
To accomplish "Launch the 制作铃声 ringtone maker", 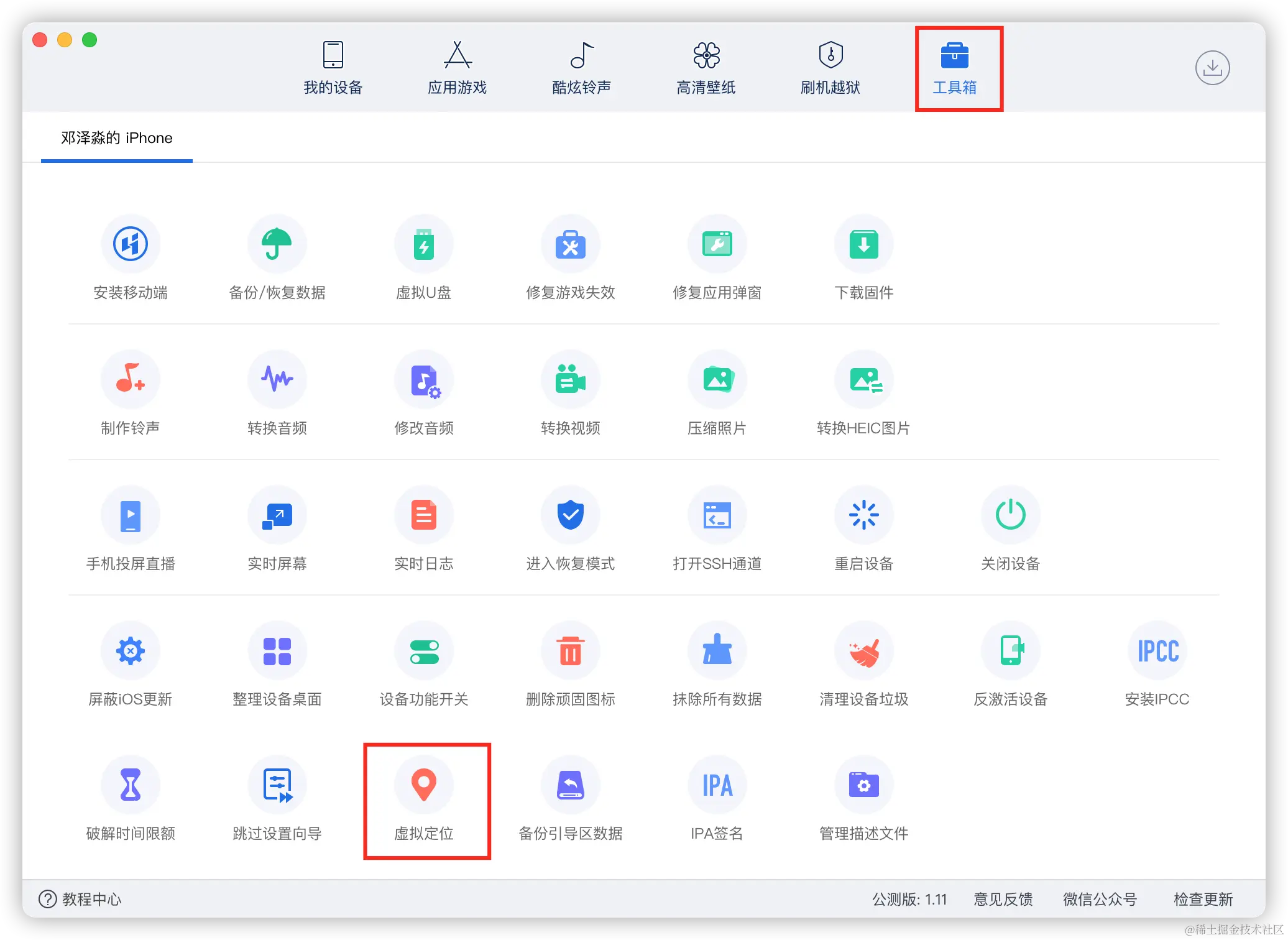I will pos(131,380).
